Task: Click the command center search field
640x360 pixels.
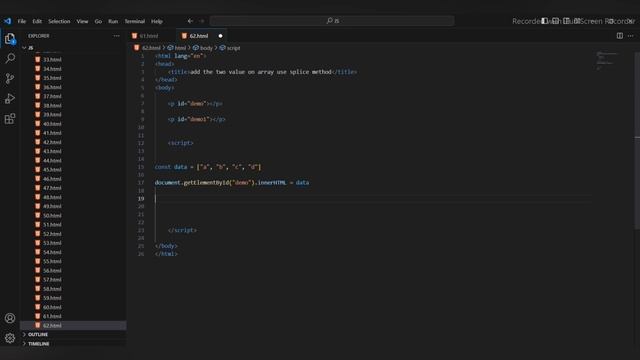Action: pos(332,21)
